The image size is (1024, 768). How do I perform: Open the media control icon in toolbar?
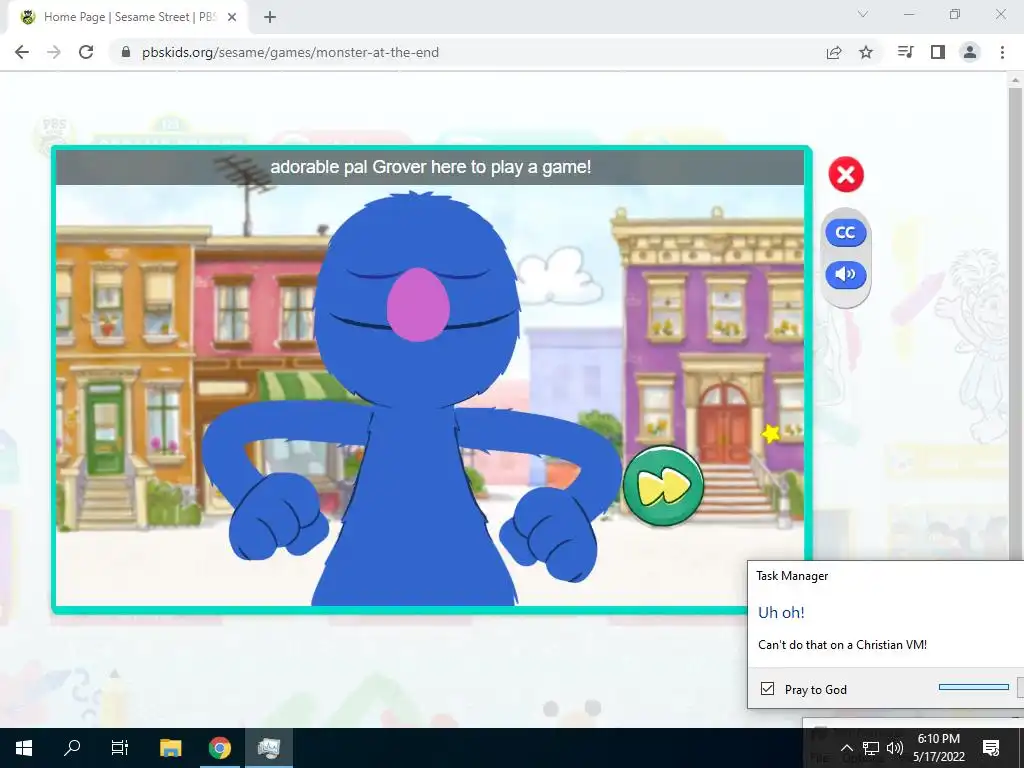point(905,52)
